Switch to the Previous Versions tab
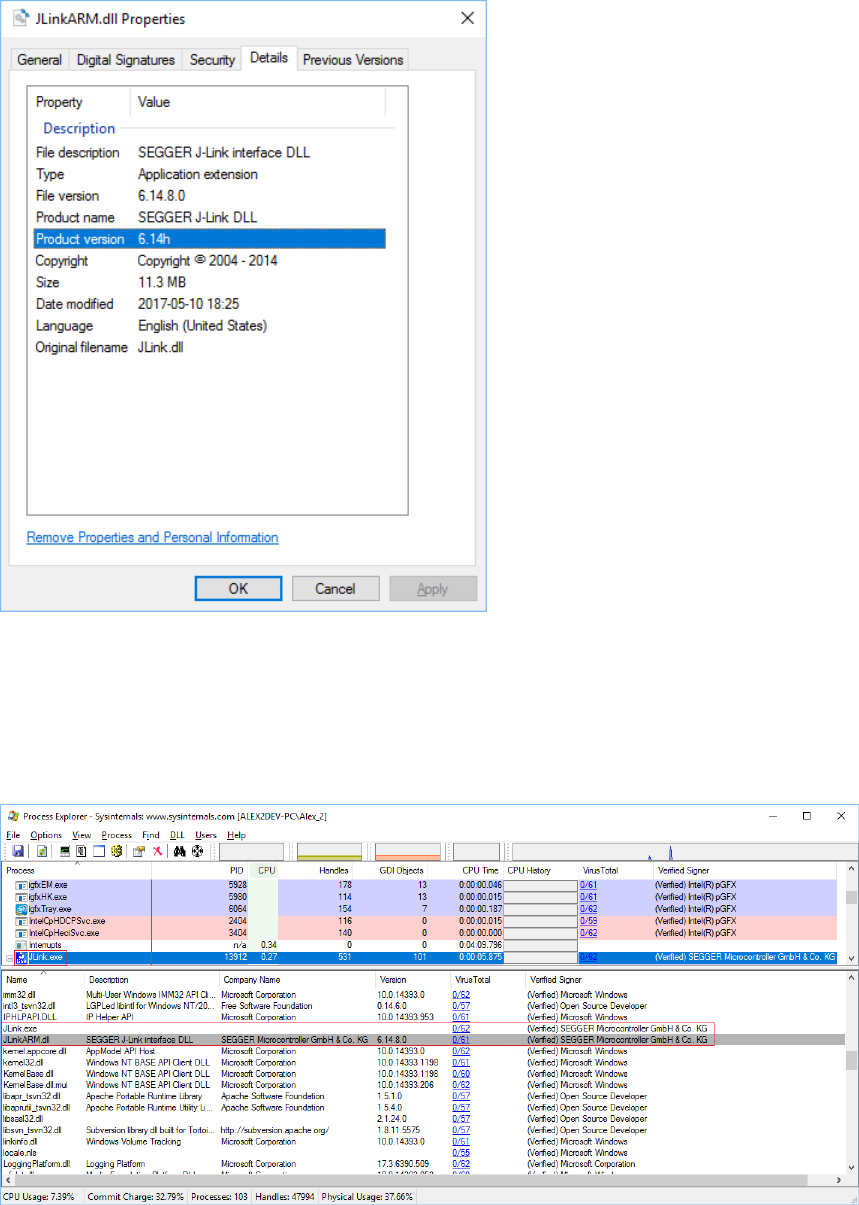The image size is (859, 1205). 353,60
